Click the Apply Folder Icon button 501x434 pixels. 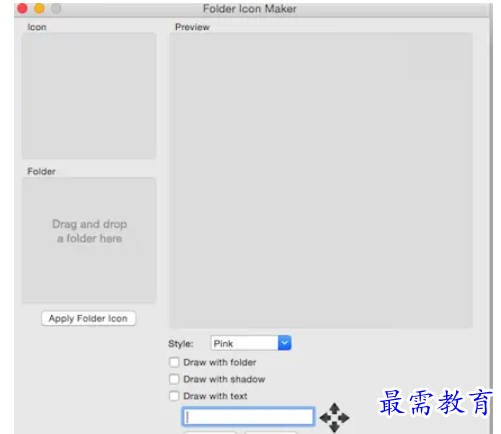coord(88,318)
